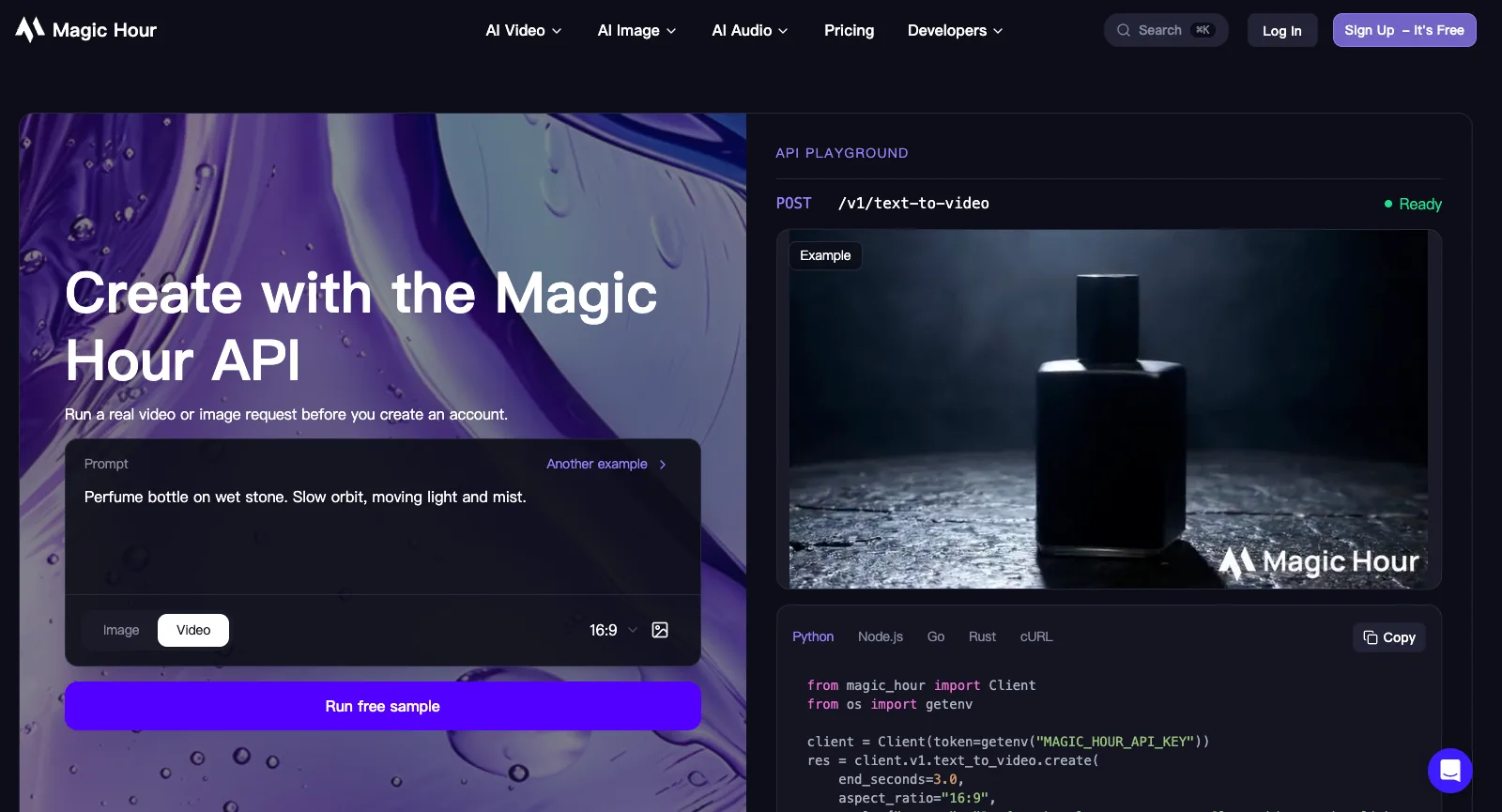
Task: Open the AI Video dropdown menu
Action: [524, 30]
